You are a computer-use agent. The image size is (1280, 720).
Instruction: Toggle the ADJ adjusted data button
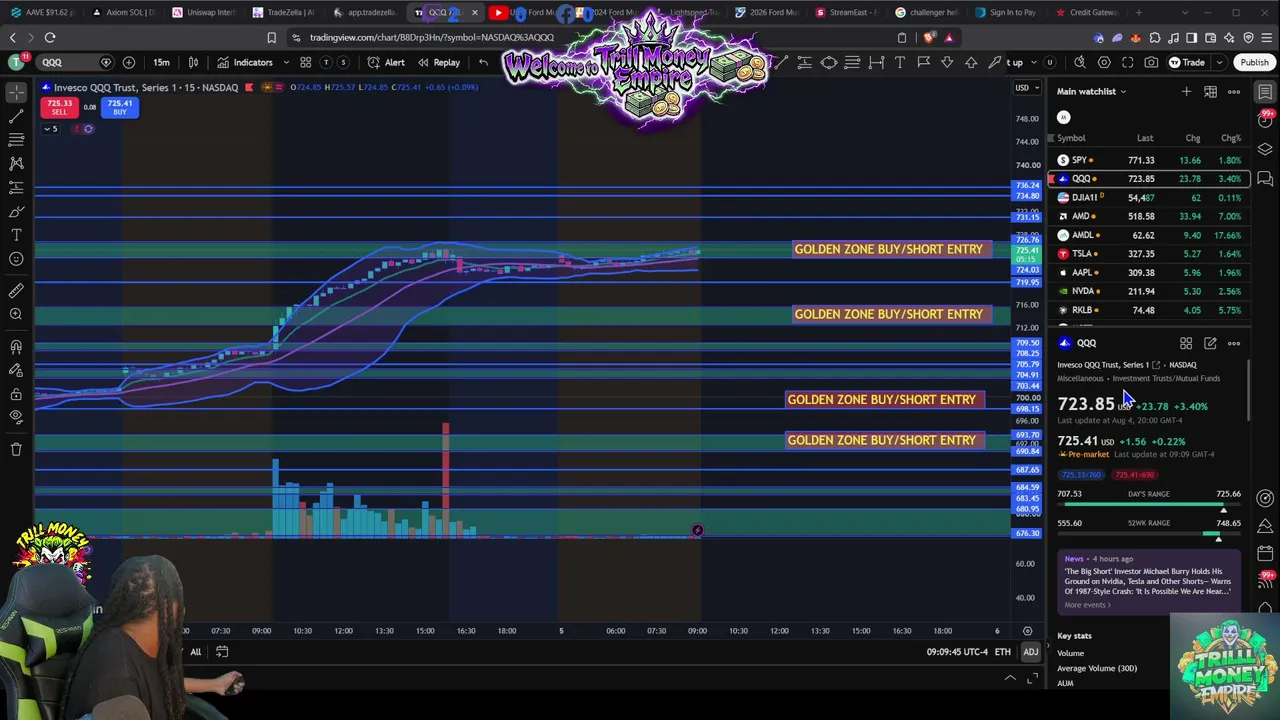click(1030, 652)
